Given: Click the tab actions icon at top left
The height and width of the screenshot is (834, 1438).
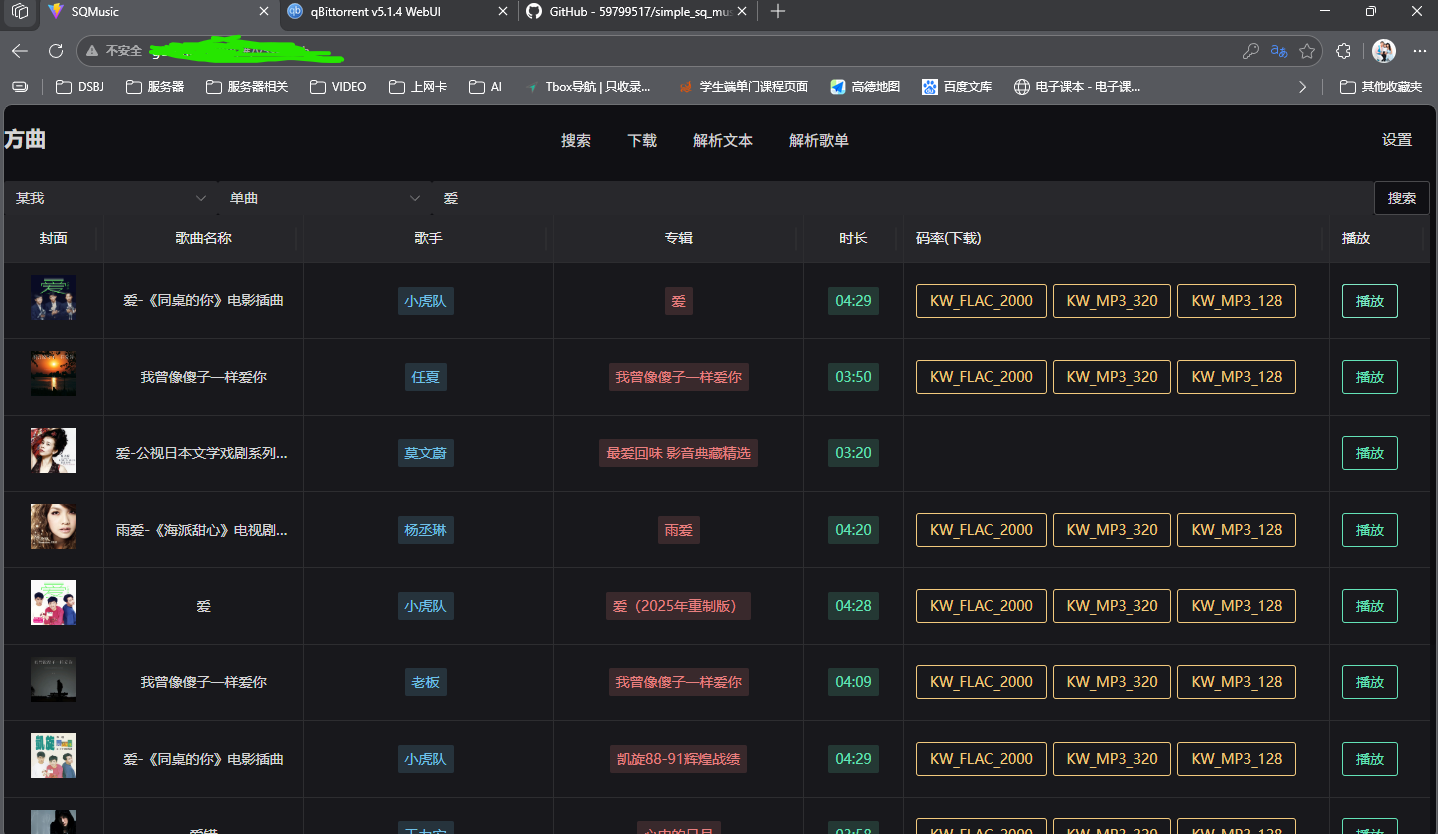Looking at the screenshot, I should coord(19,12).
